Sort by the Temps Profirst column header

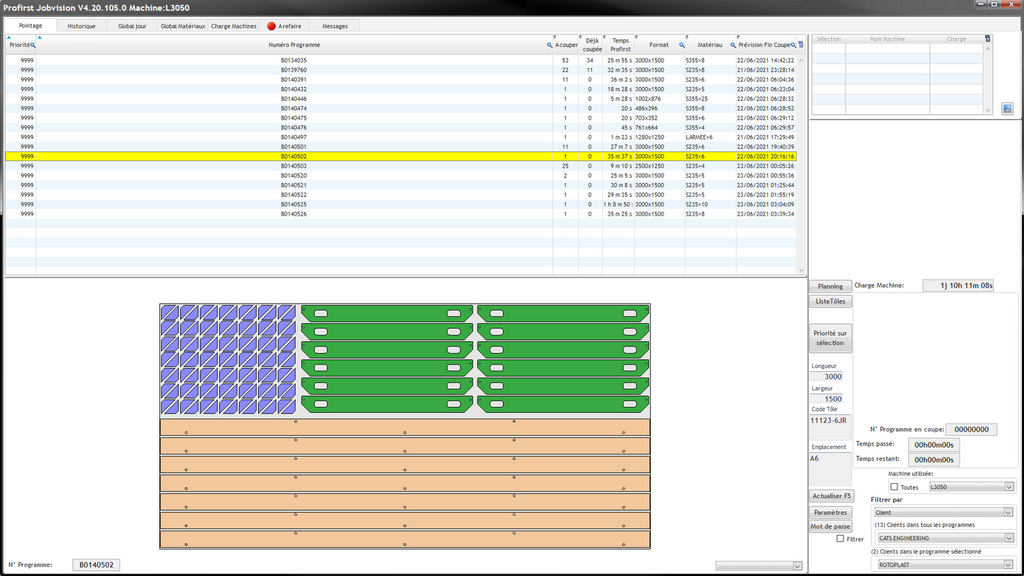[x=620, y=45]
